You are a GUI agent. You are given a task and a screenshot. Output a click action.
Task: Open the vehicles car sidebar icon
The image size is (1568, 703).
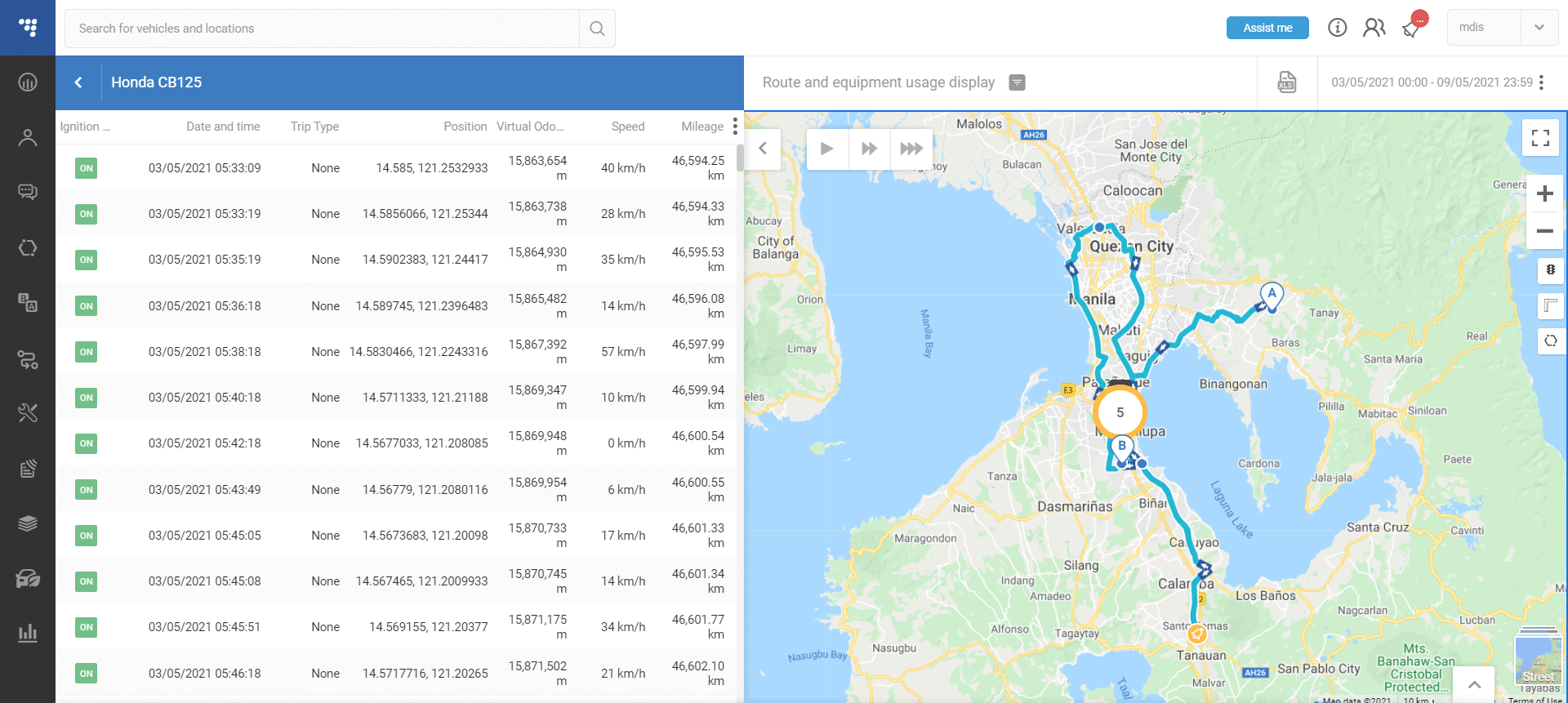click(28, 578)
